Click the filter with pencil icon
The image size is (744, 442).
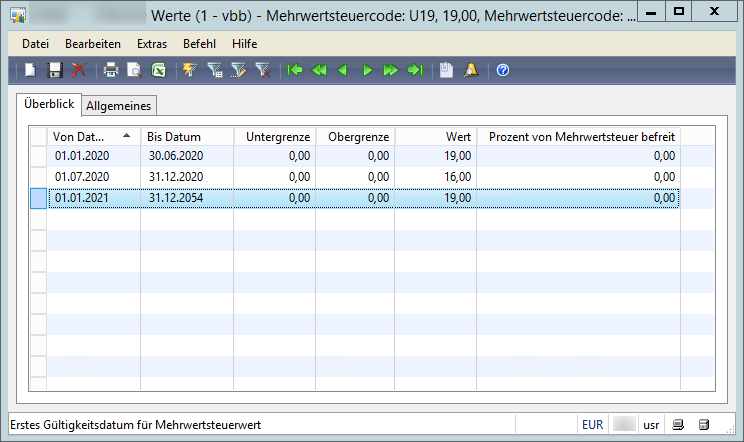pos(239,70)
